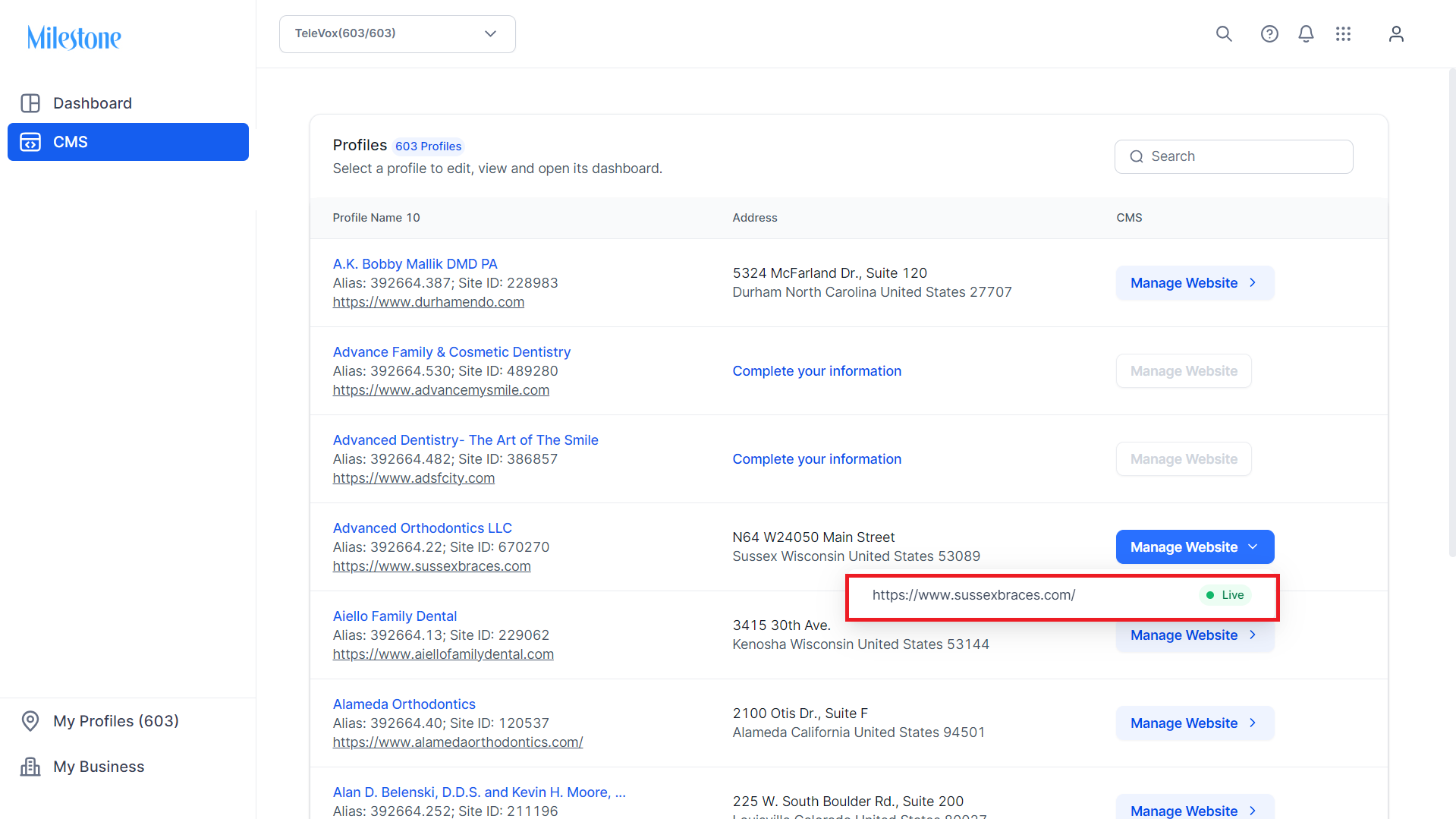Click address '5324 McFarland Dr., Suite 120'
This screenshot has width=1456, height=819.
coord(830,273)
